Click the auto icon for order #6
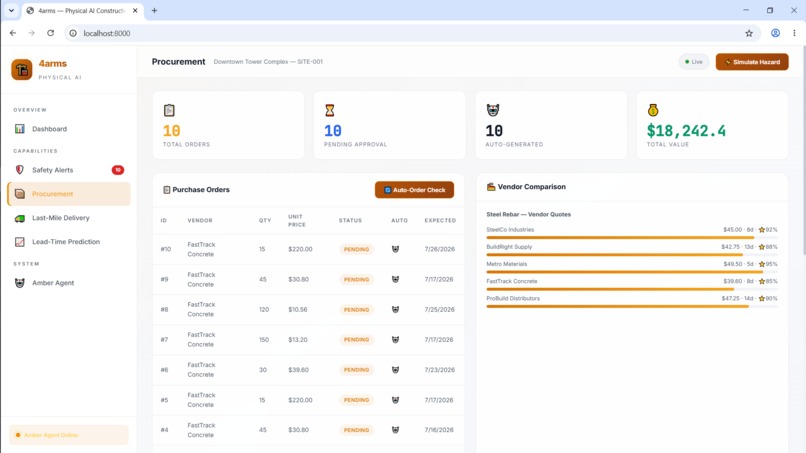Image resolution: width=806 pixels, height=453 pixels. (x=395, y=370)
